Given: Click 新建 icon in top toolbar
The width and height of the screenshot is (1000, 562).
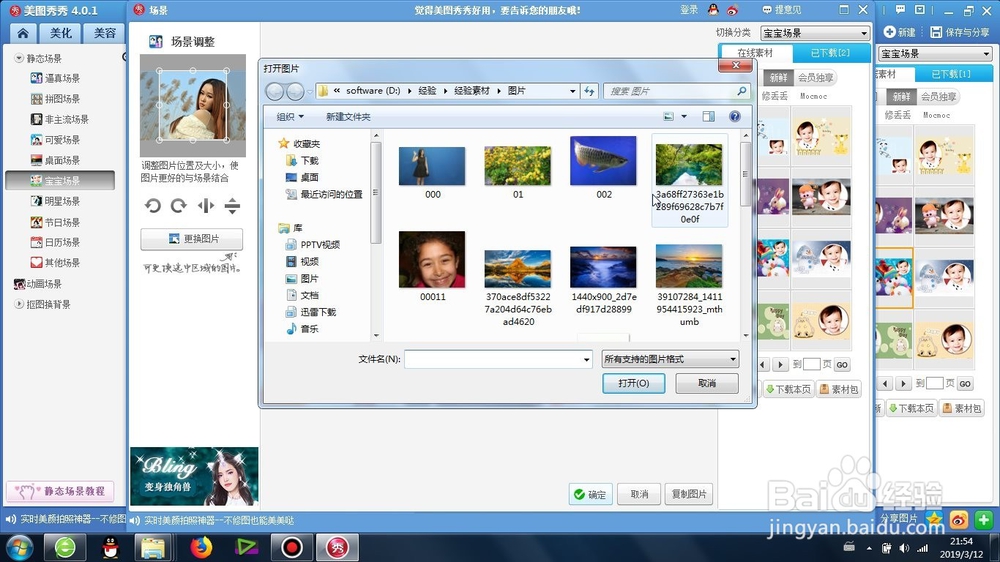Looking at the screenshot, I should [x=899, y=33].
